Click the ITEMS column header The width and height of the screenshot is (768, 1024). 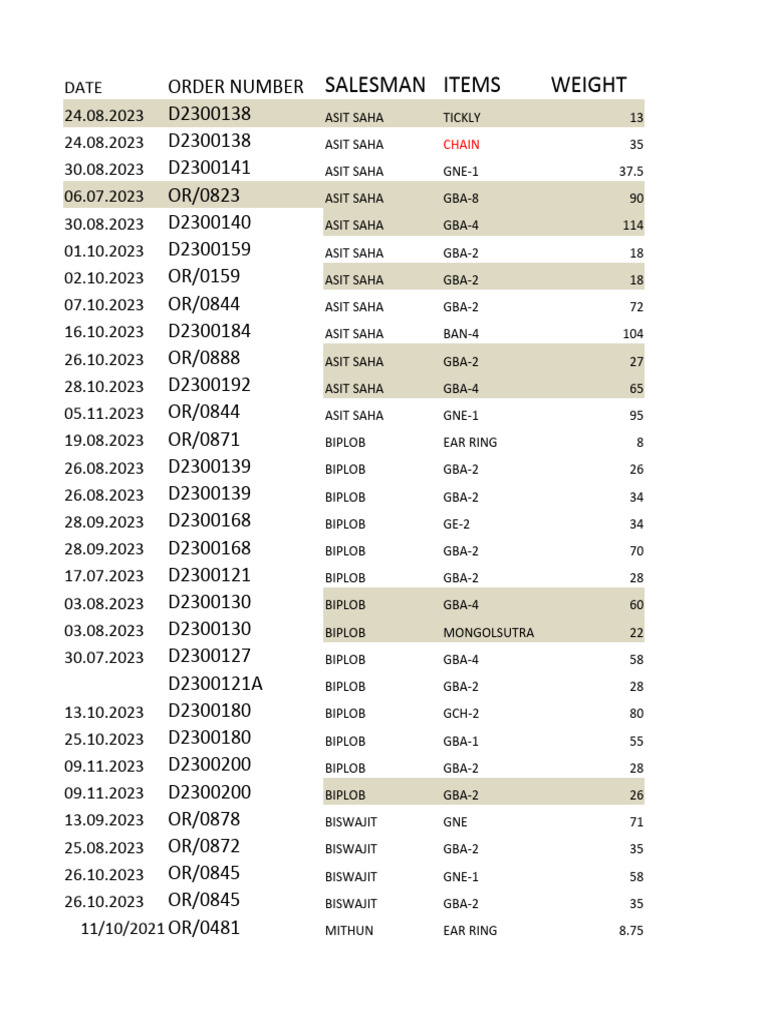[x=472, y=85]
